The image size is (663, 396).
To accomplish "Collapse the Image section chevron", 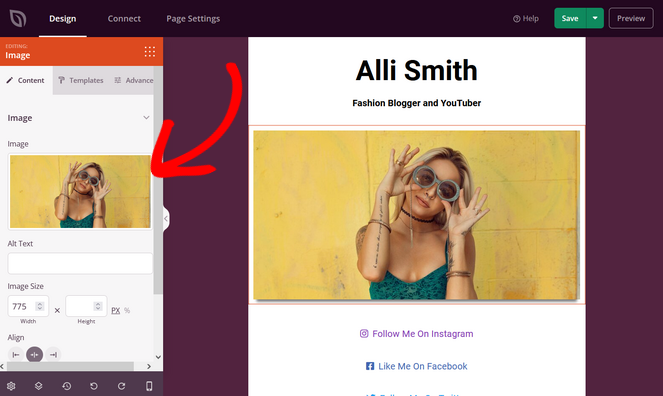I will pos(146,117).
